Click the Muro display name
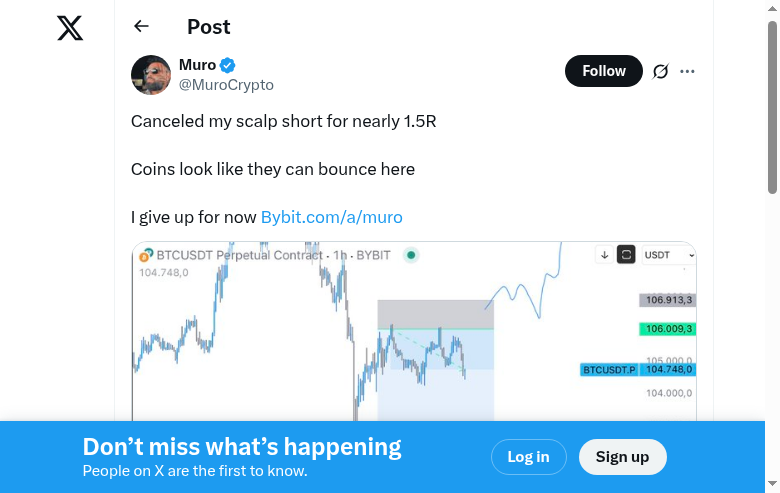Screen dimensions: 780x493 [197, 65]
